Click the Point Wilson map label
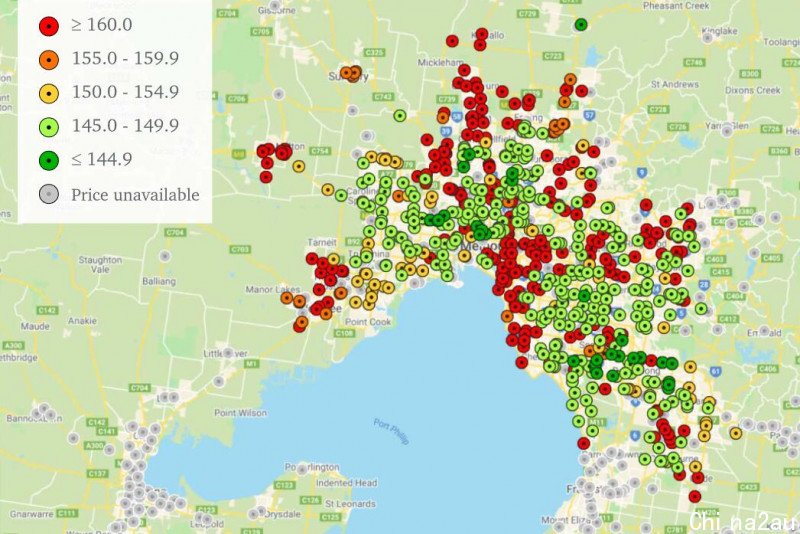Image resolution: width=800 pixels, height=534 pixels. 240,413
